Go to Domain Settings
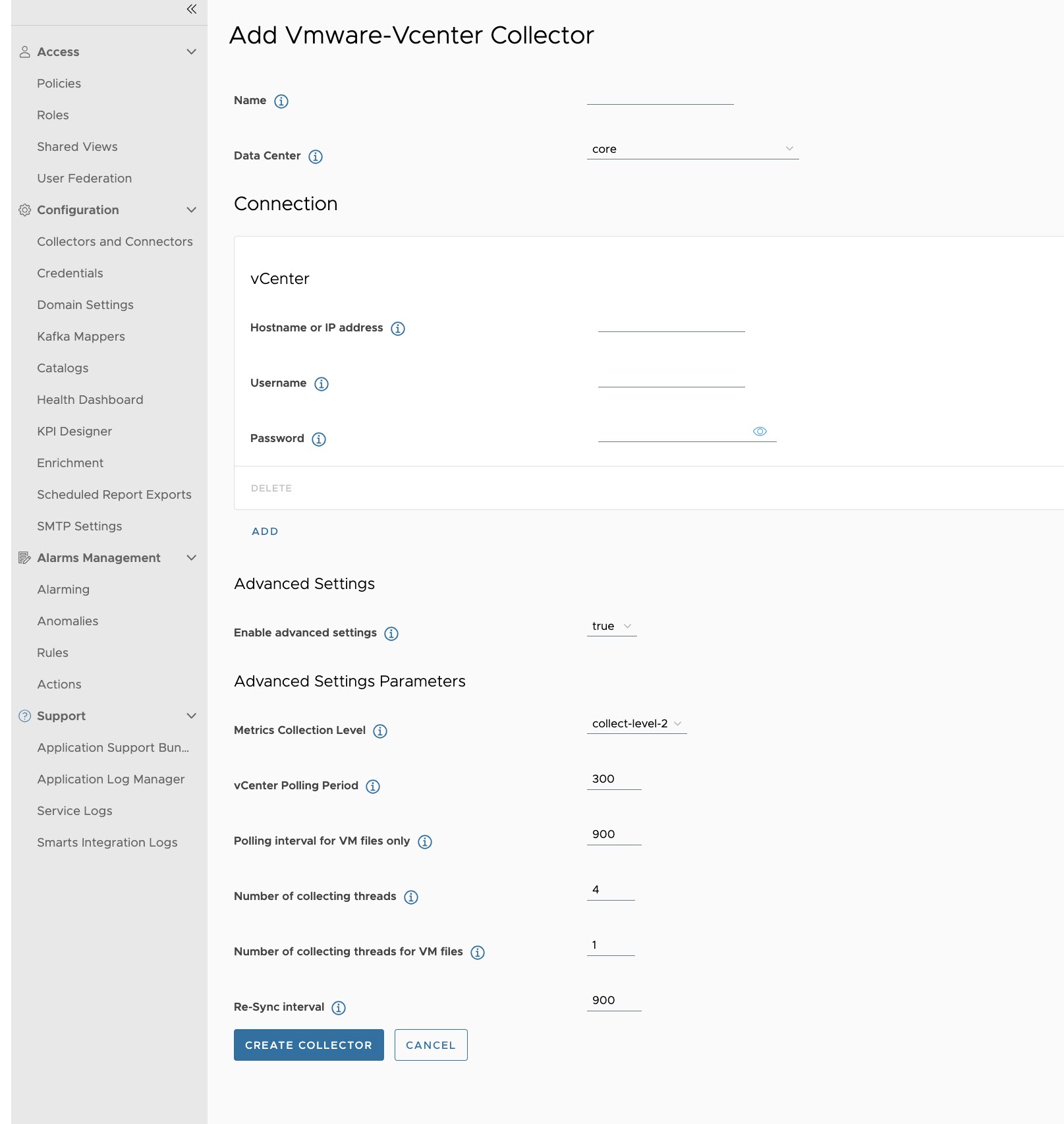Screen dimensions: 1064x1124 85,305
